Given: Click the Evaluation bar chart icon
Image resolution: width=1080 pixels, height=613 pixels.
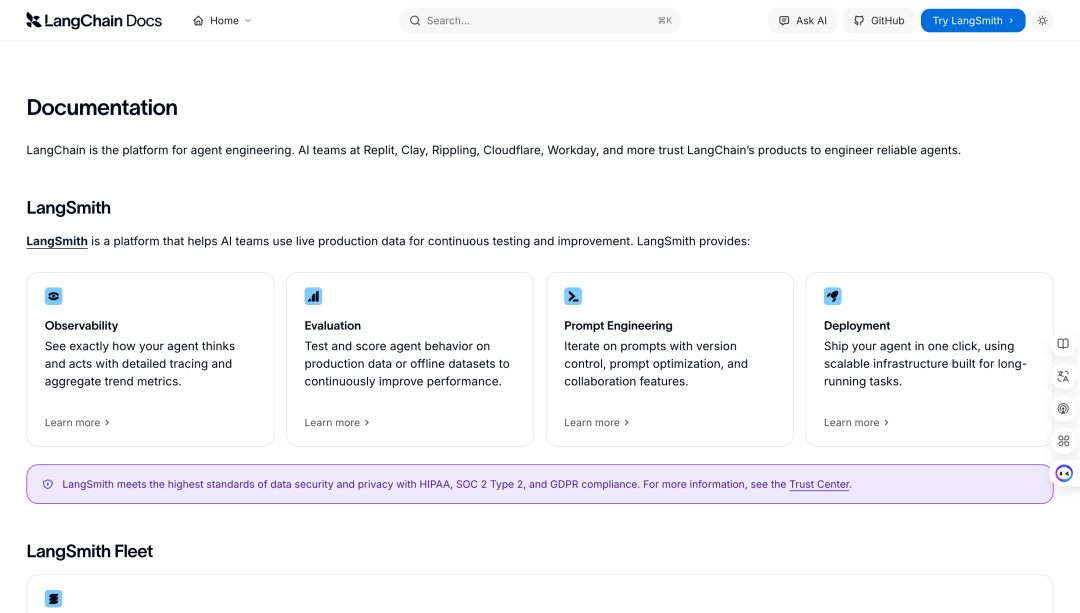Looking at the screenshot, I should point(313,296).
